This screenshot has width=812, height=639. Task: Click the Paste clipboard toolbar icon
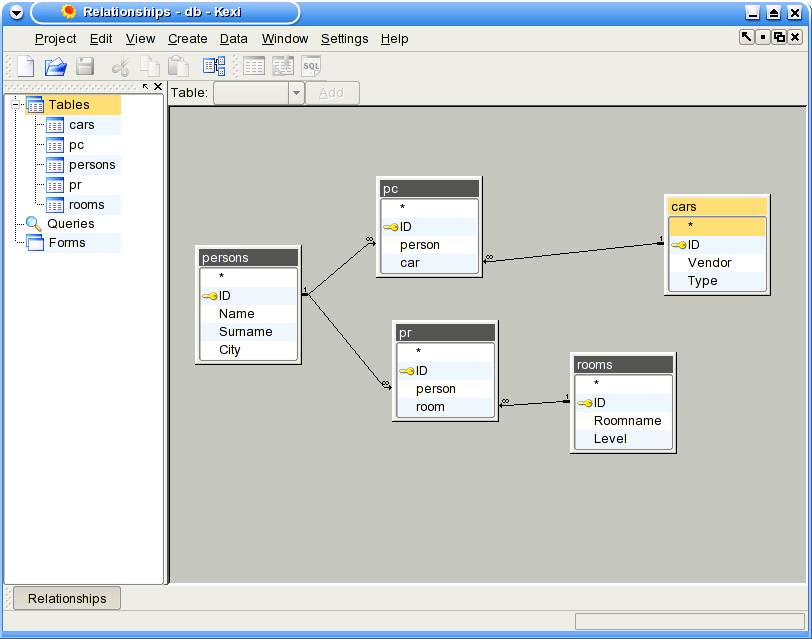tap(178, 67)
